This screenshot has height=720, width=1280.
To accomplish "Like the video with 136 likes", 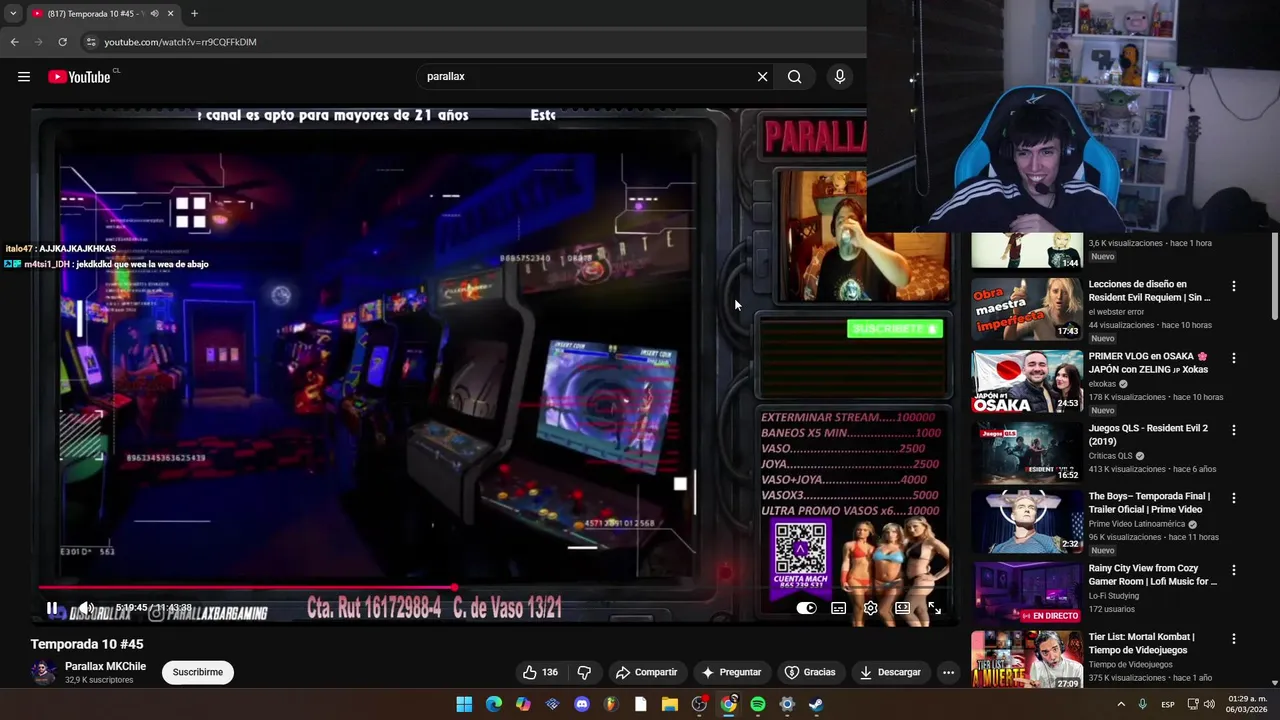I will coord(540,672).
